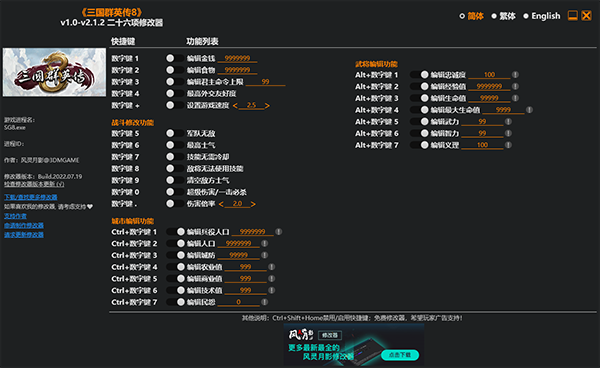The height and width of the screenshot is (368, 600).
Task: Click info icon beside 编辑经验值
Action: [x=515, y=86]
